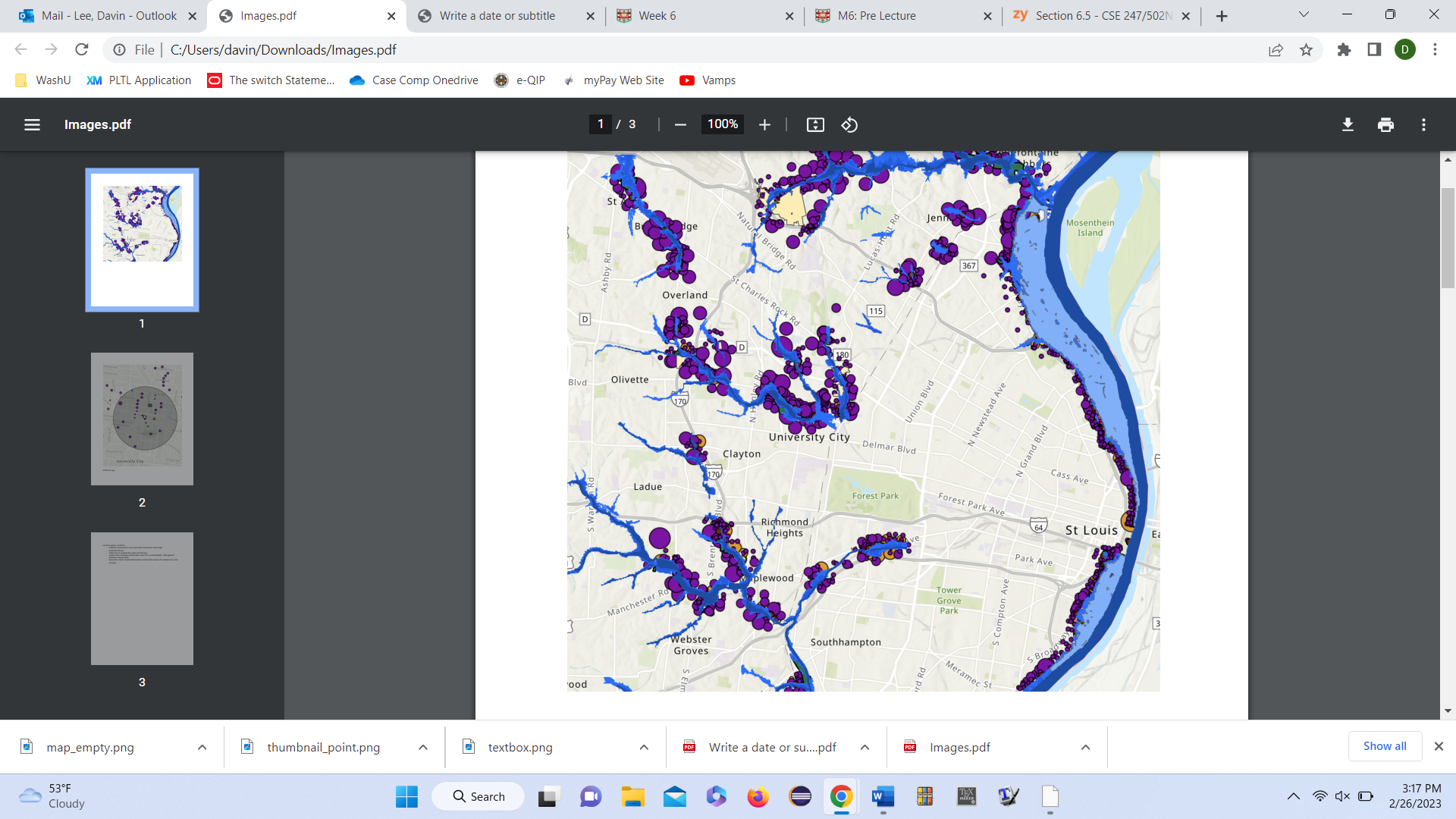The width and height of the screenshot is (1456, 819).
Task: Open Chrome extensions puzzle icon
Action: point(1344,50)
